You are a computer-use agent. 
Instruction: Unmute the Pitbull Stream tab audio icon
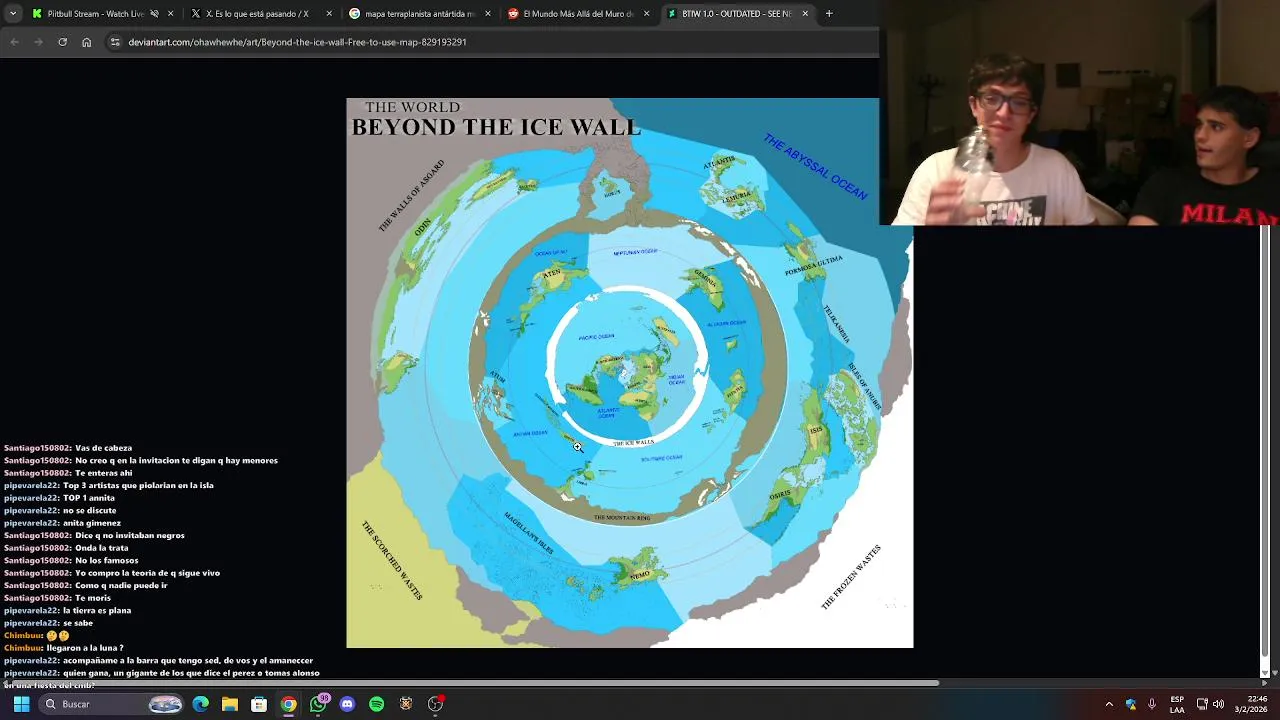click(x=154, y=14)
